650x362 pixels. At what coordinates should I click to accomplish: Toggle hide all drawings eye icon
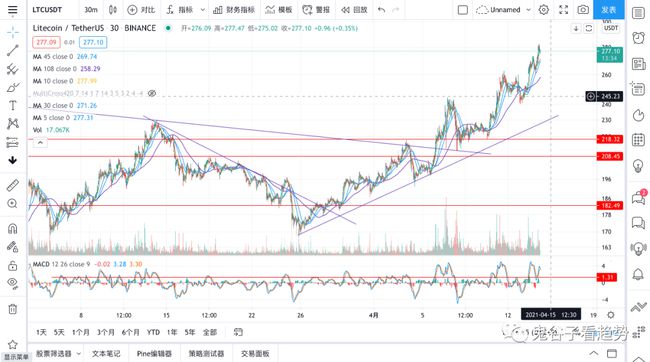tap(12, 283)
